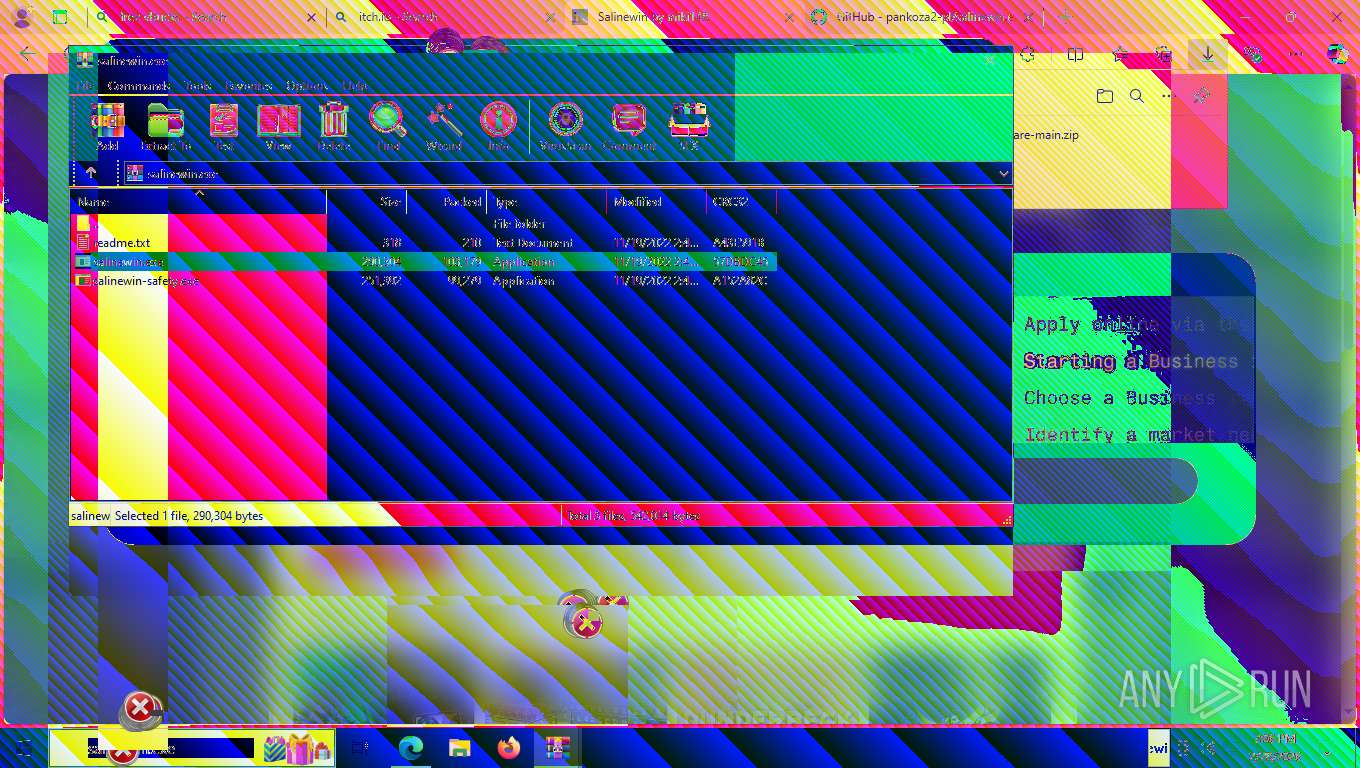The height and width of the screenshot is (768, 1360).
Task: Click the Add toolbar icon in WinRAR
Action: pyautogui.click(x=107, y=127)
